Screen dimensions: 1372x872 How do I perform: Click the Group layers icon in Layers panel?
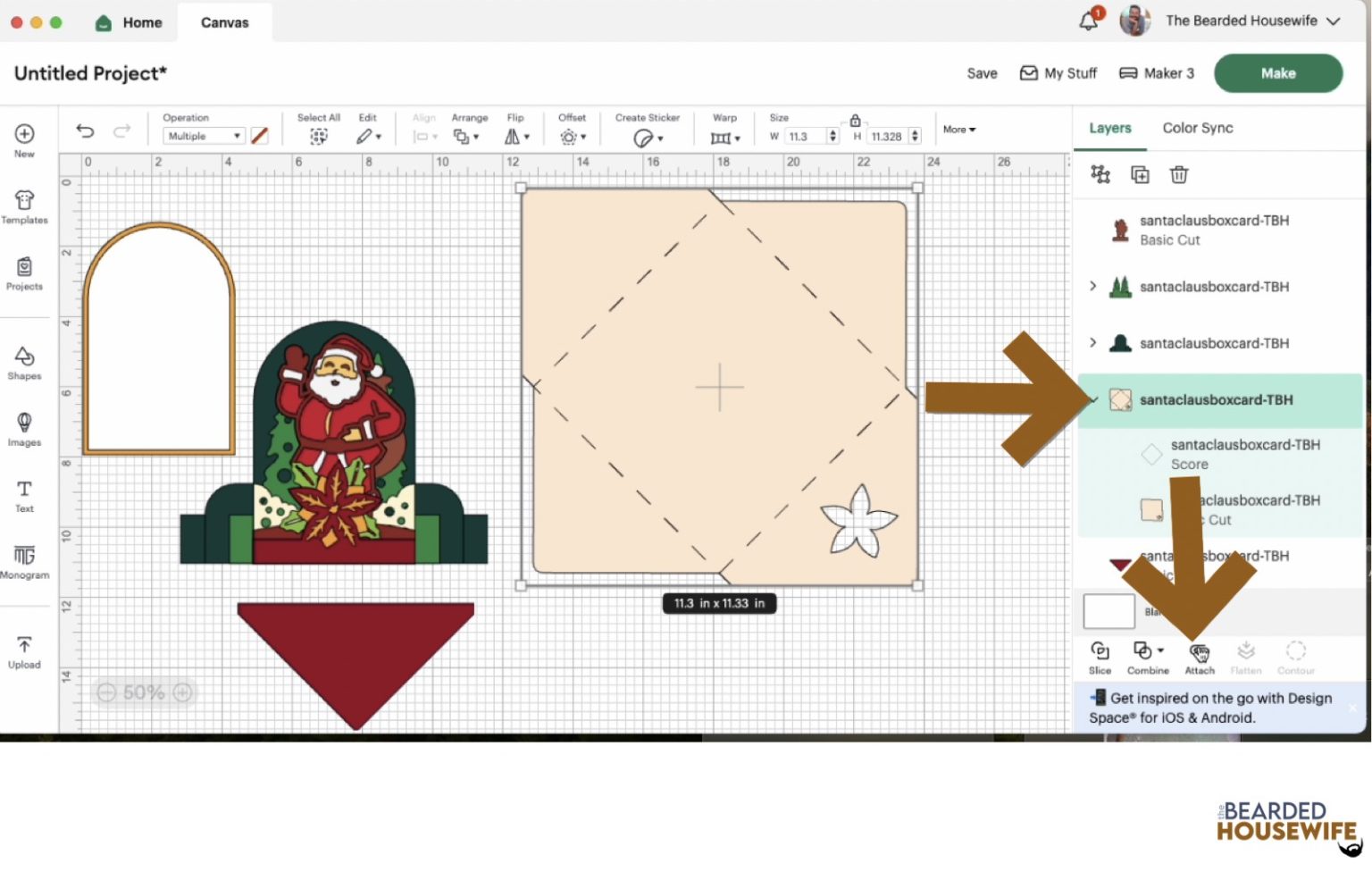[1100, 174]
